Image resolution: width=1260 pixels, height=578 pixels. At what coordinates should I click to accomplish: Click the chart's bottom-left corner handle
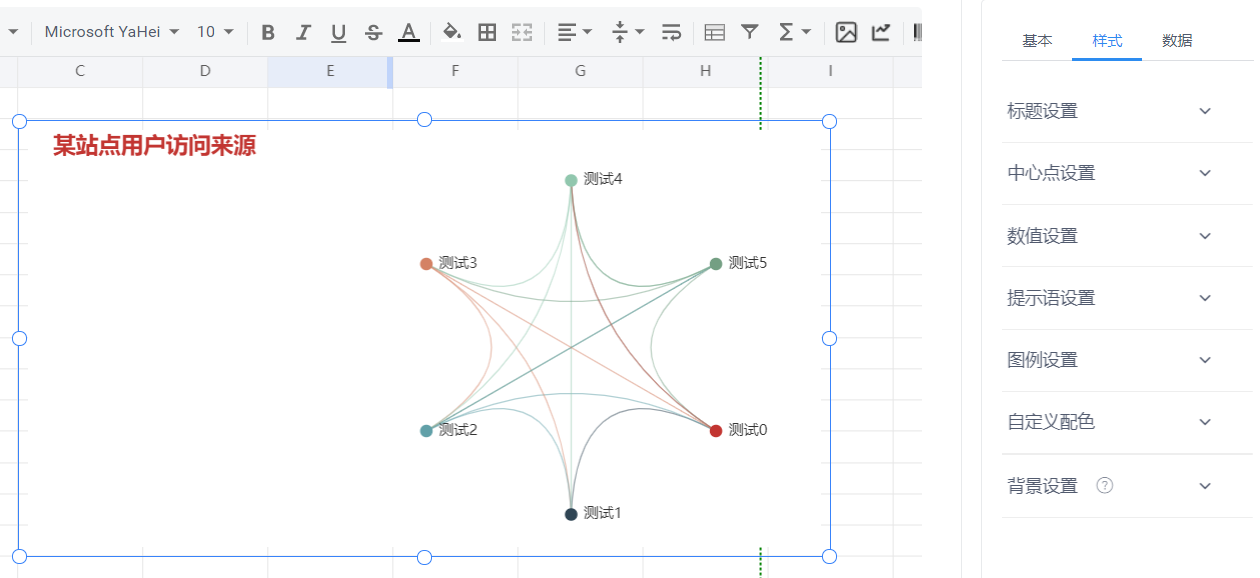coord(19,556)
